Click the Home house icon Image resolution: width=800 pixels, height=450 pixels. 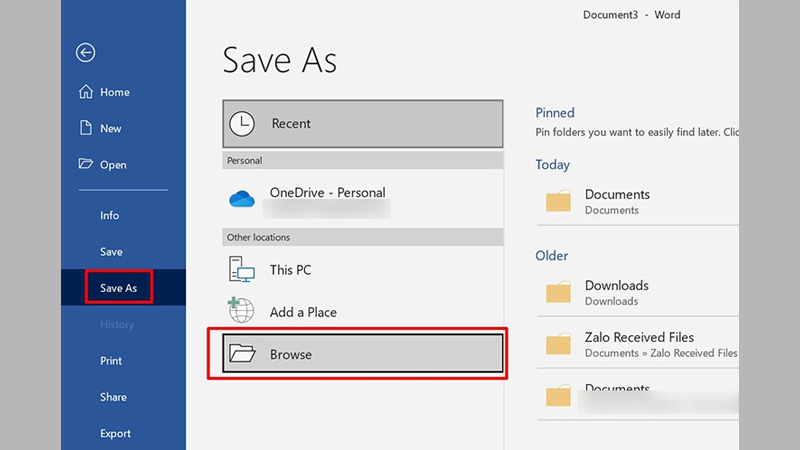pyautogui.click(x=86, y=92)
